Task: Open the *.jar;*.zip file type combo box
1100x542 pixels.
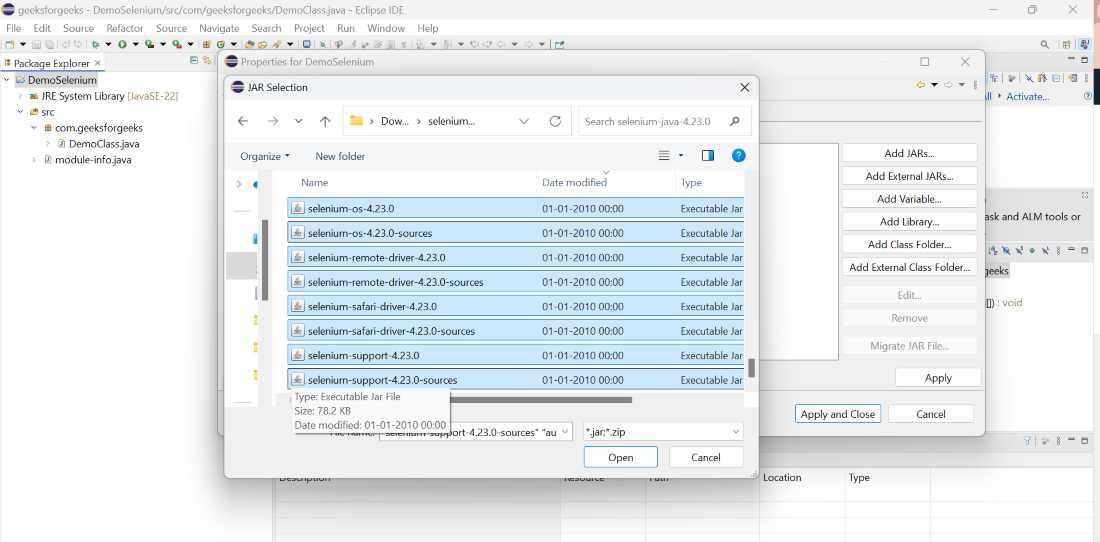Action: [x=662, y=432]
